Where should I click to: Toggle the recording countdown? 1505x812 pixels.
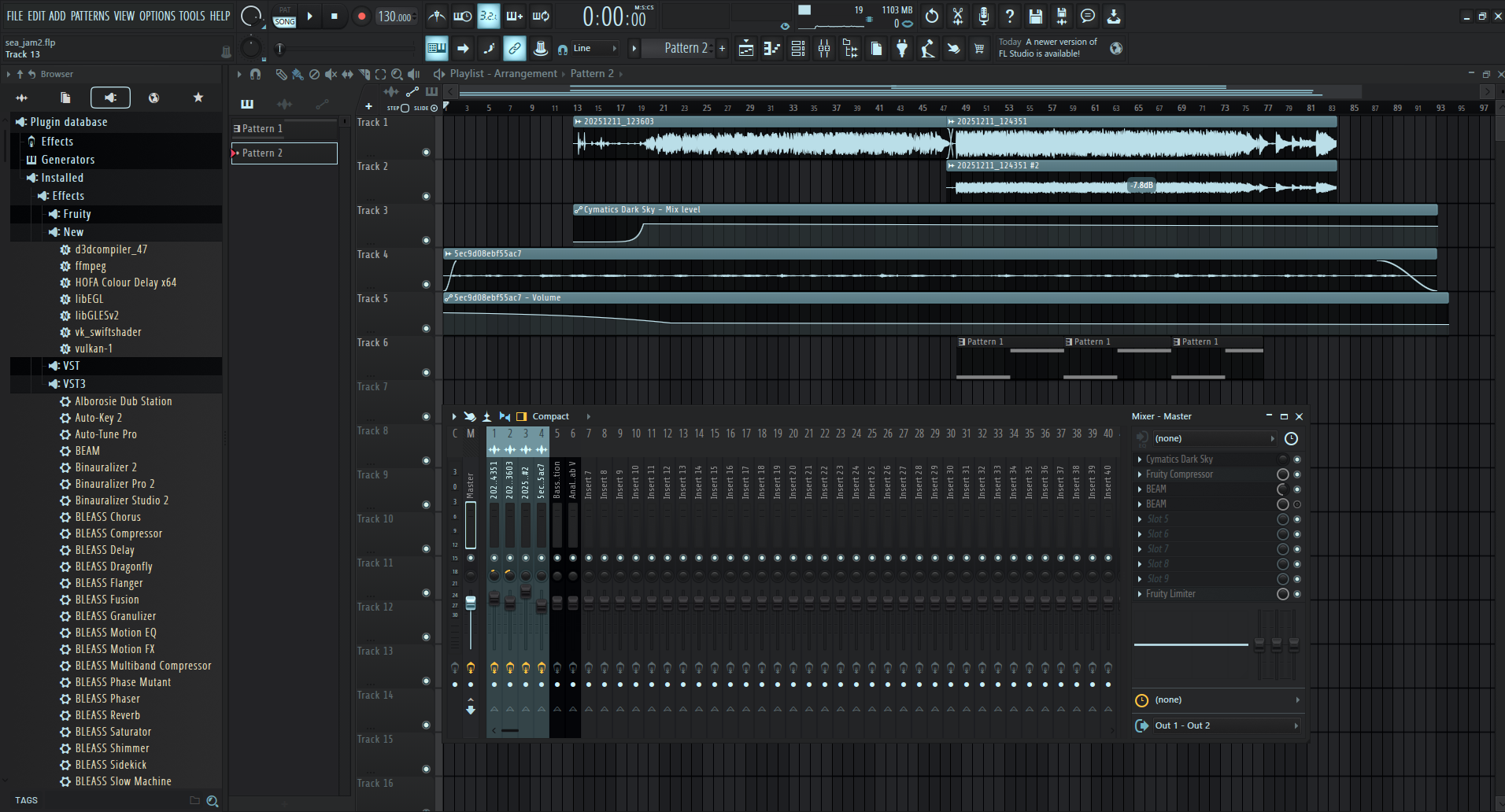pyautogui.click(x=489, y=16)
